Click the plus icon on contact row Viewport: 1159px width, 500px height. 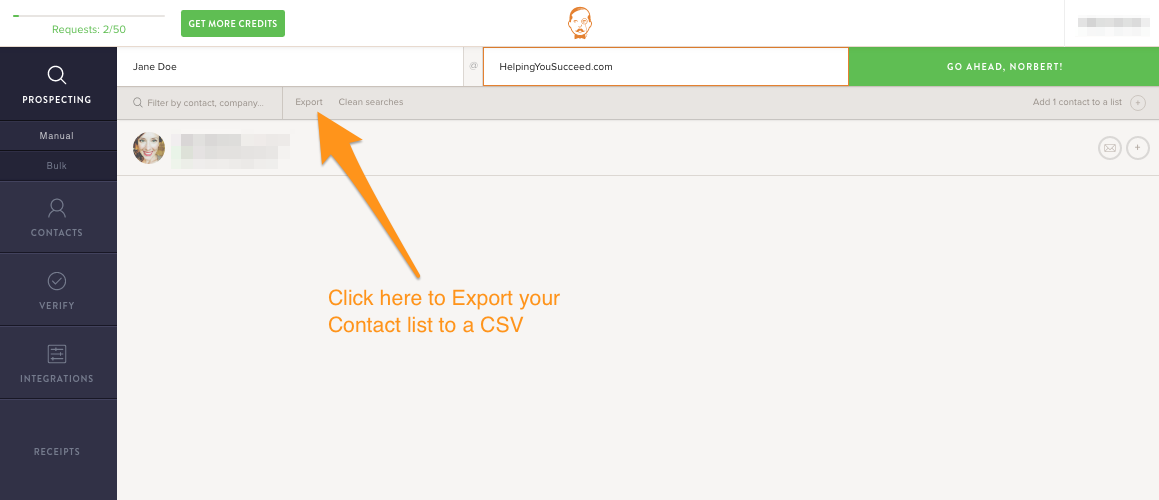1138,148
